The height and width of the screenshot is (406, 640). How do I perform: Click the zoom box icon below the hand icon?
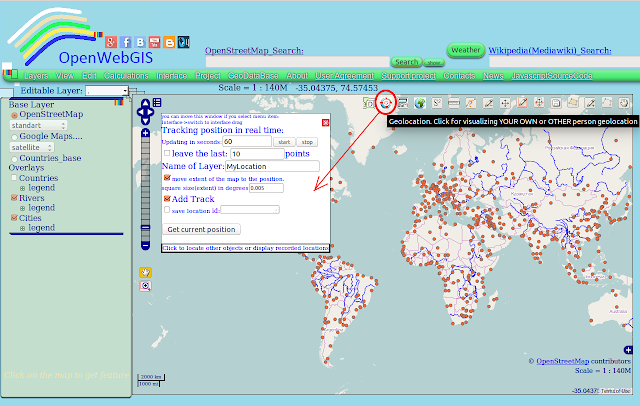point(145,286)
